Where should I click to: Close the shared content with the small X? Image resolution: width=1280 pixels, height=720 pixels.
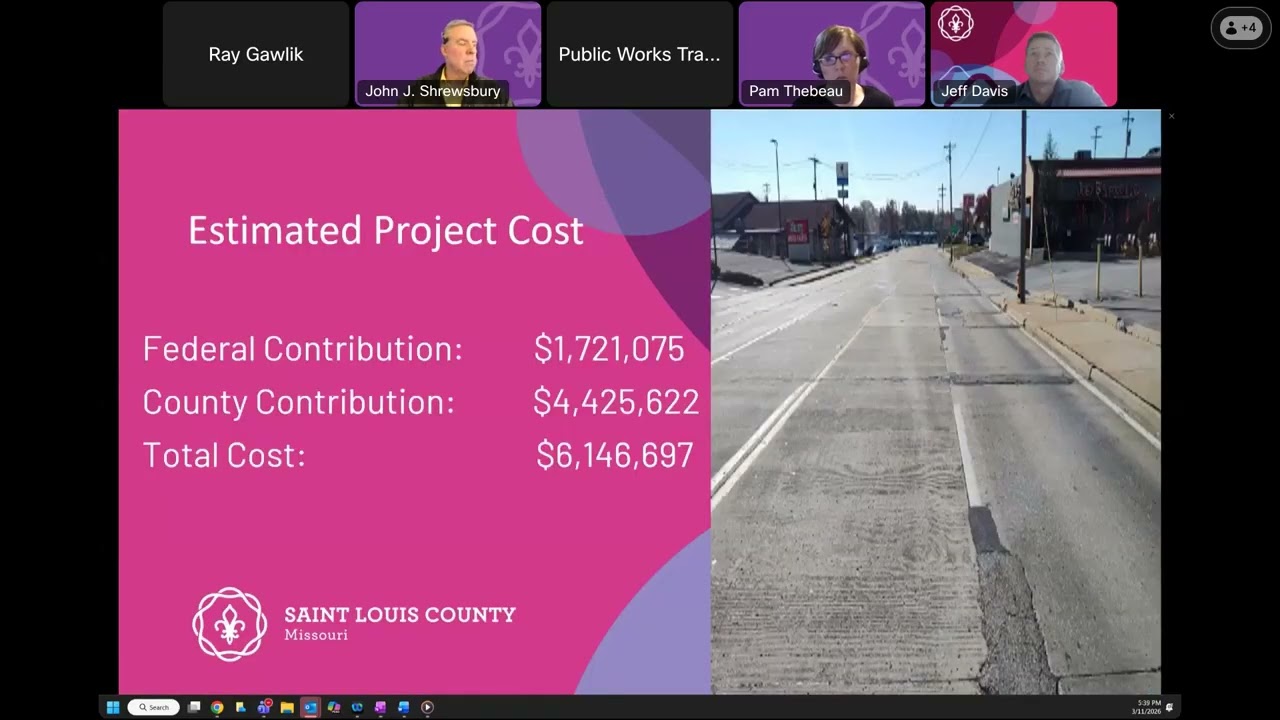pyautogui.click(x=1171, y=116)
